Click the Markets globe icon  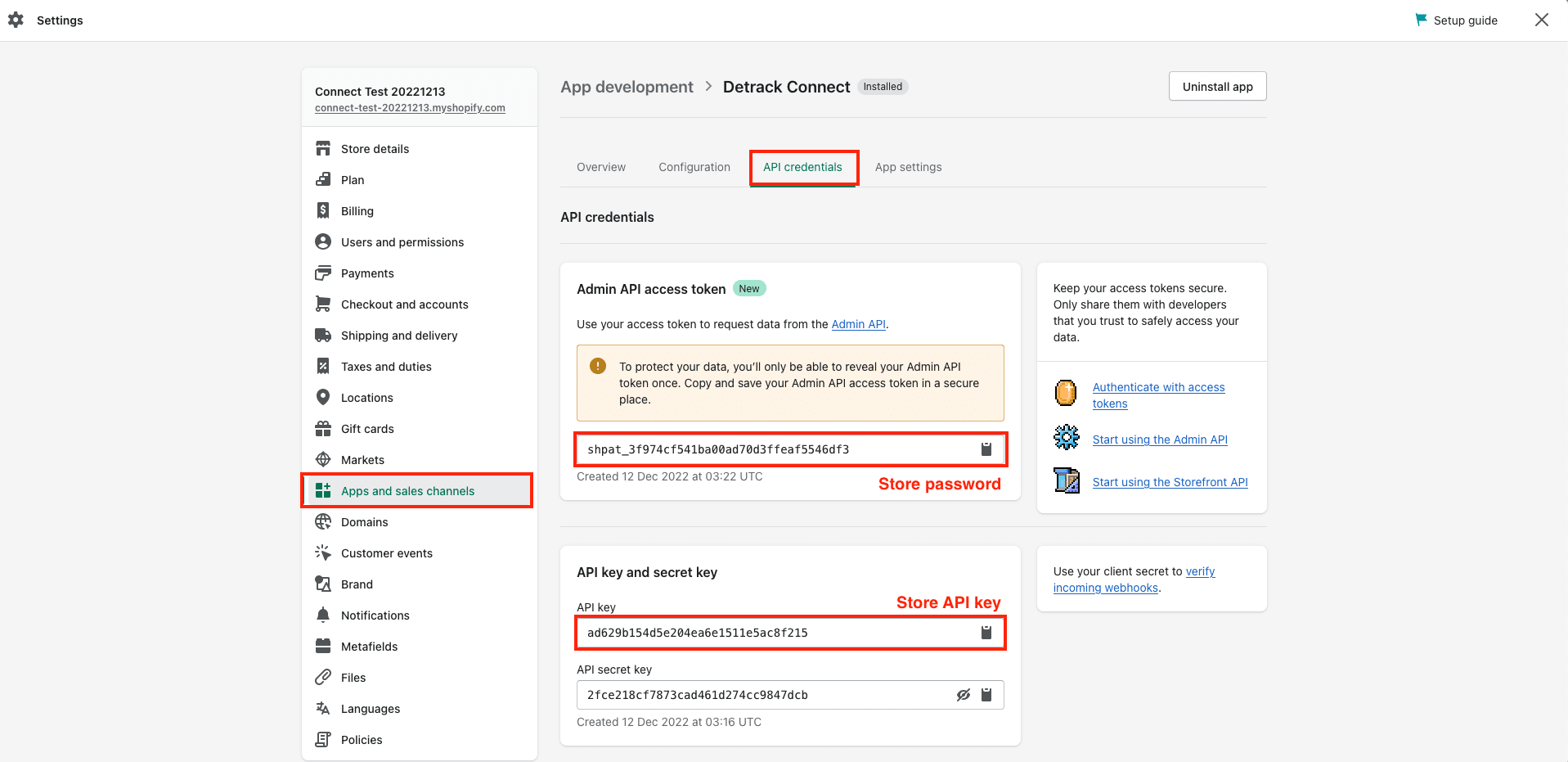tap(323, 460)
